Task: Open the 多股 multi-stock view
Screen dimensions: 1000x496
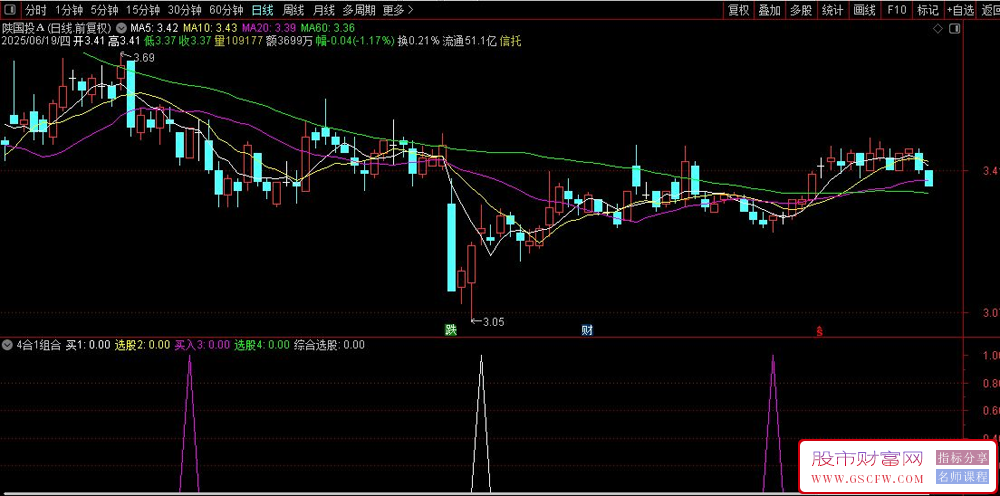Action: (x=801, y=10)
